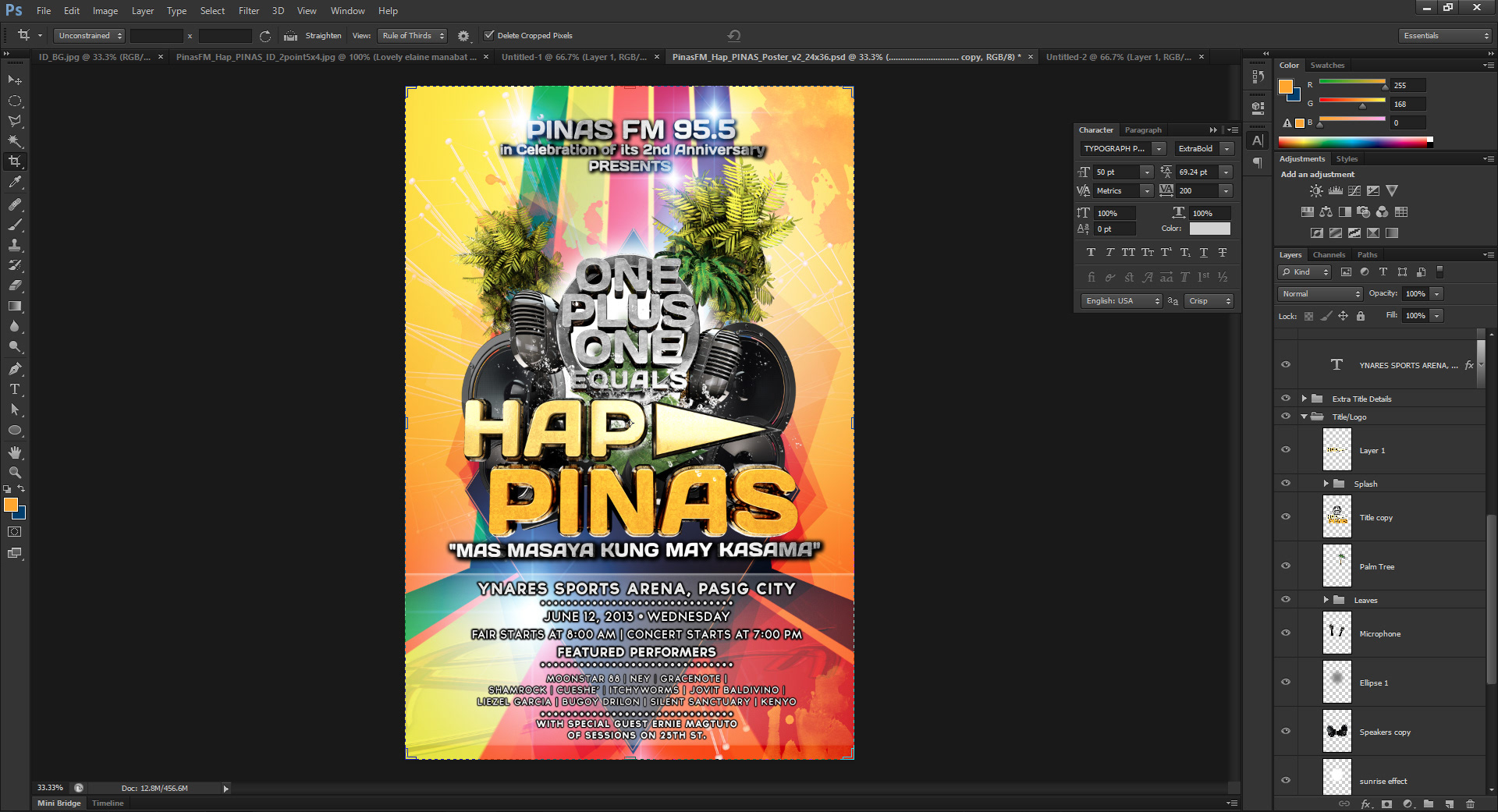Open the crop ratio Unconstrained dropdown

click(x=89, y=36)
